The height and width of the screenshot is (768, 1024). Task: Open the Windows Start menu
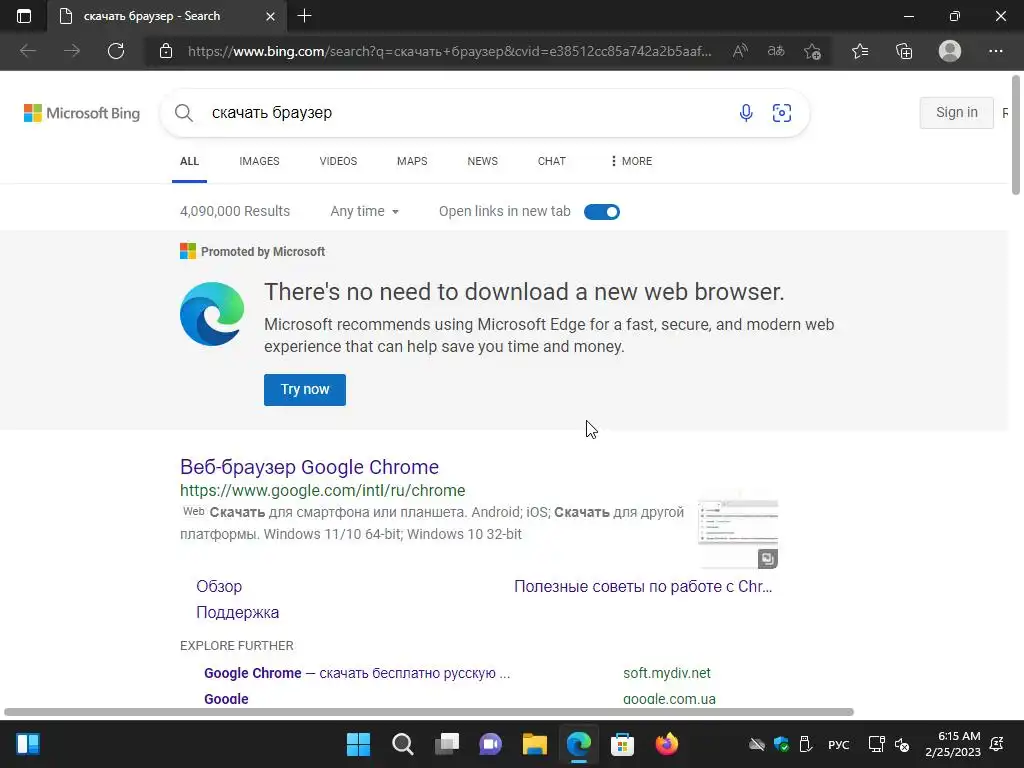click(358, 744)
